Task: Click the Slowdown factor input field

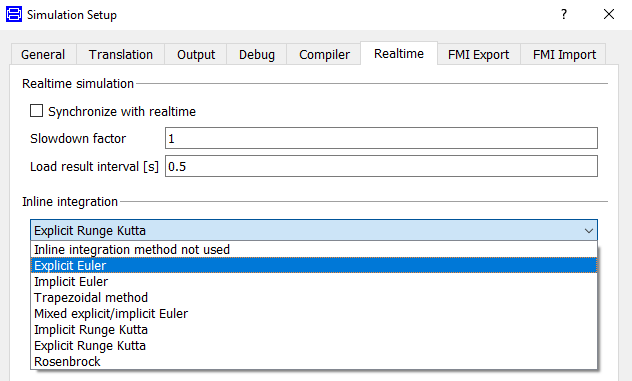Action: (x=381, y=138)
